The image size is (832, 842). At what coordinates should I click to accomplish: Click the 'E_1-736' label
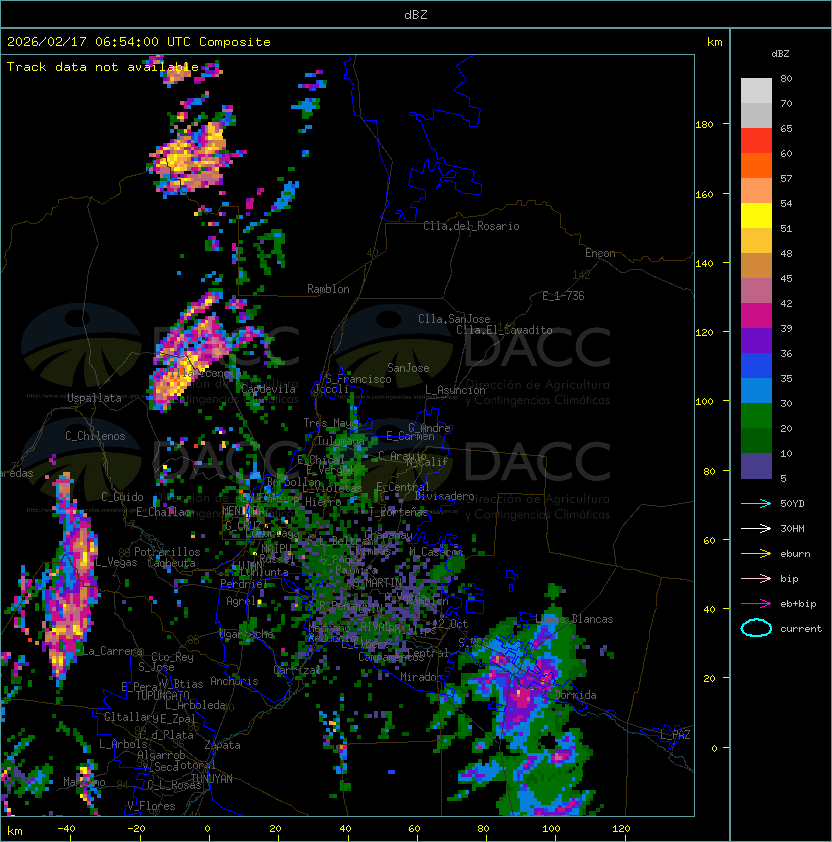(563, 296)
